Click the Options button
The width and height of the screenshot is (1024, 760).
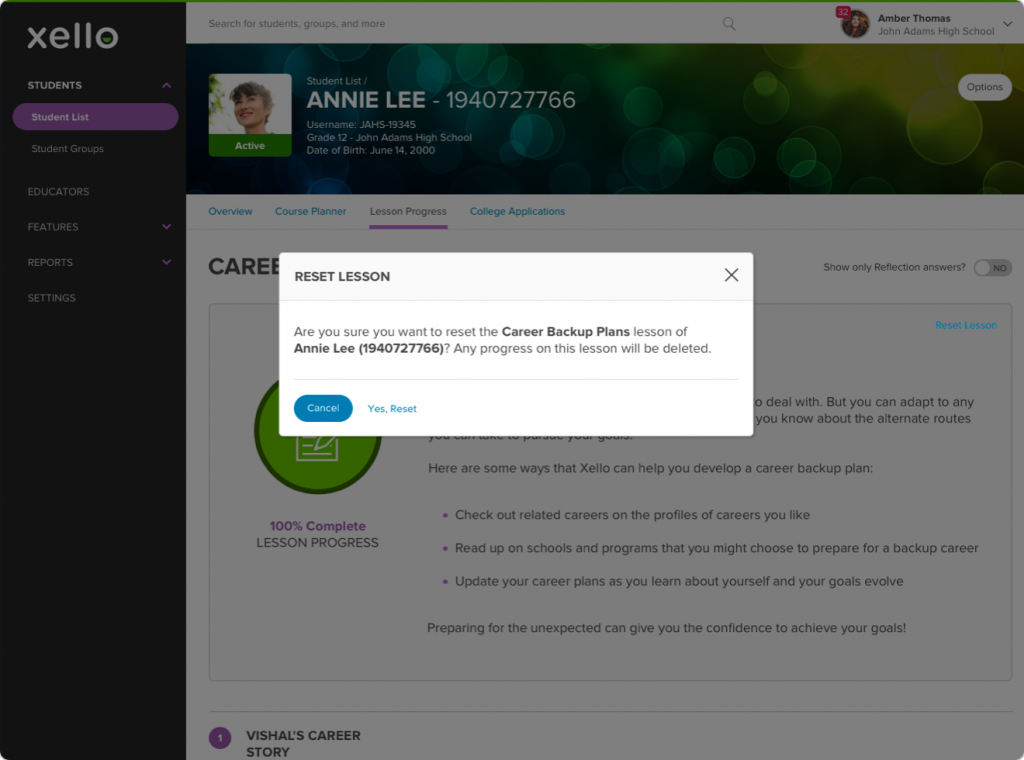984,87
